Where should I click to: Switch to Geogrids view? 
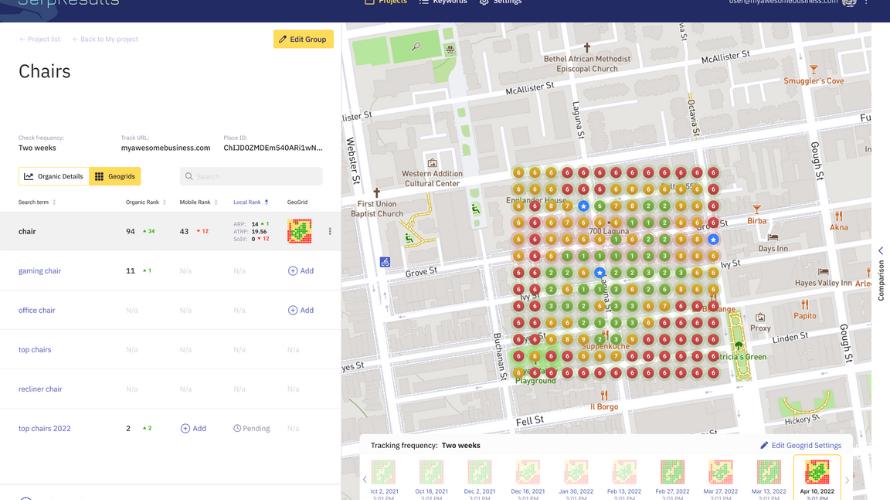click(x=115, y=176)
